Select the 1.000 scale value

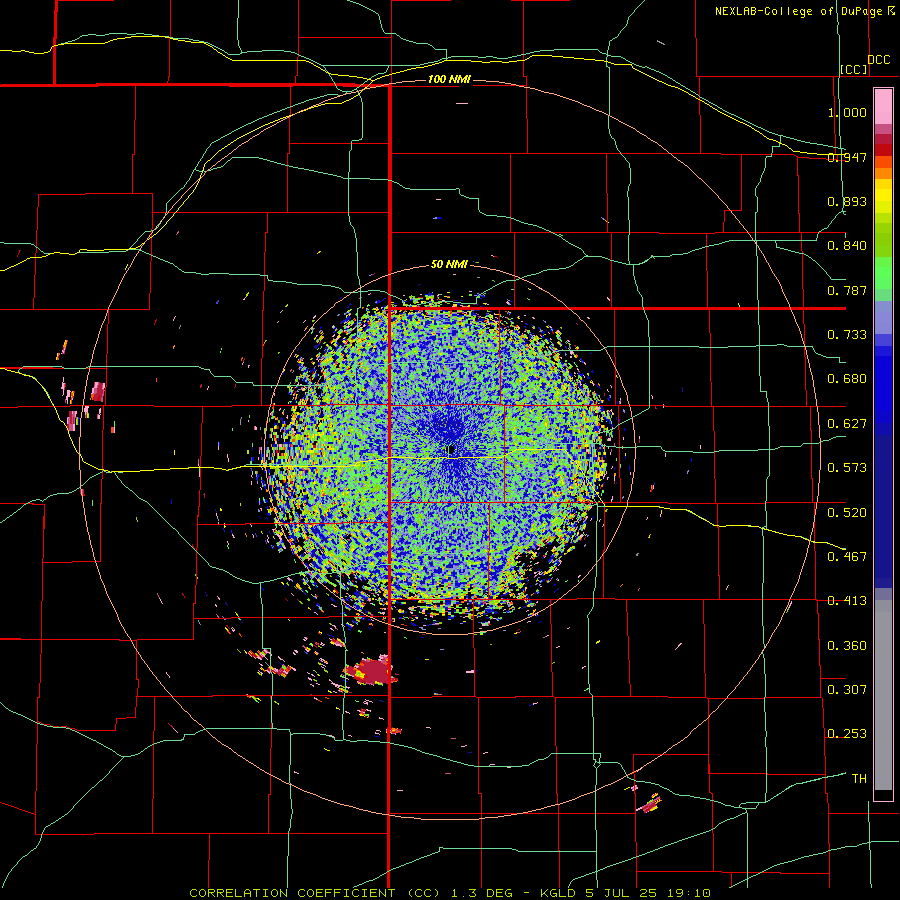(x=847, y=112)
